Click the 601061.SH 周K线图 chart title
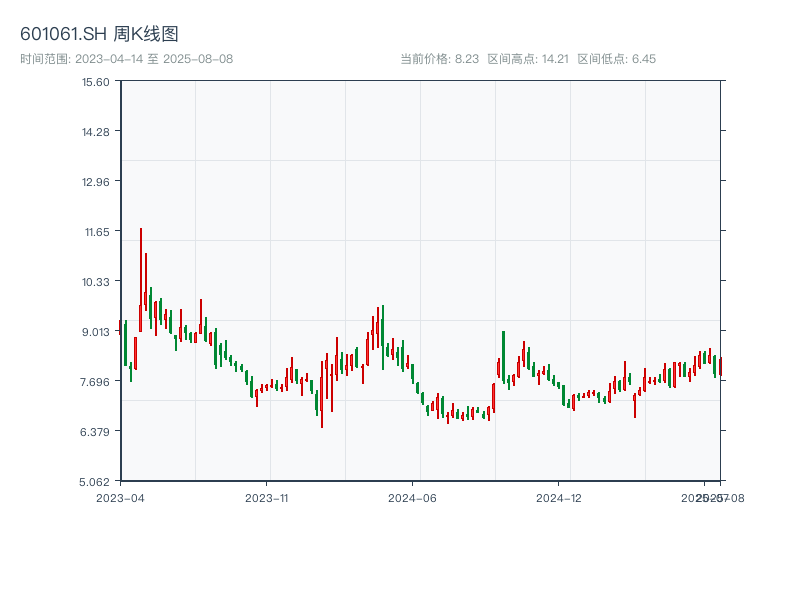Screen dimensions: 800x600 [99, 34]
